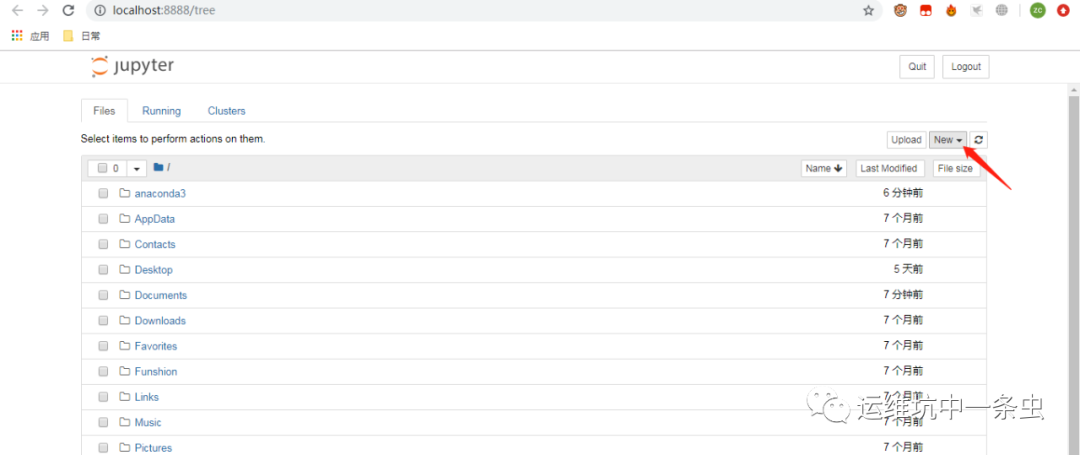Click the red update arrow icon

(1062, 11)
